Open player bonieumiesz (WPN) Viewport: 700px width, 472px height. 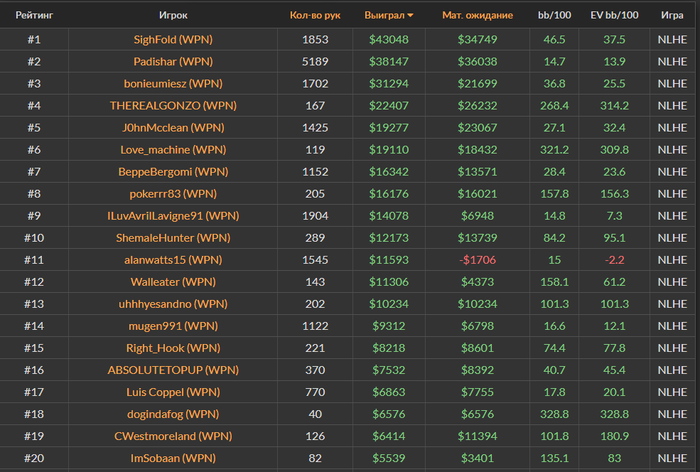coord(173,84)
